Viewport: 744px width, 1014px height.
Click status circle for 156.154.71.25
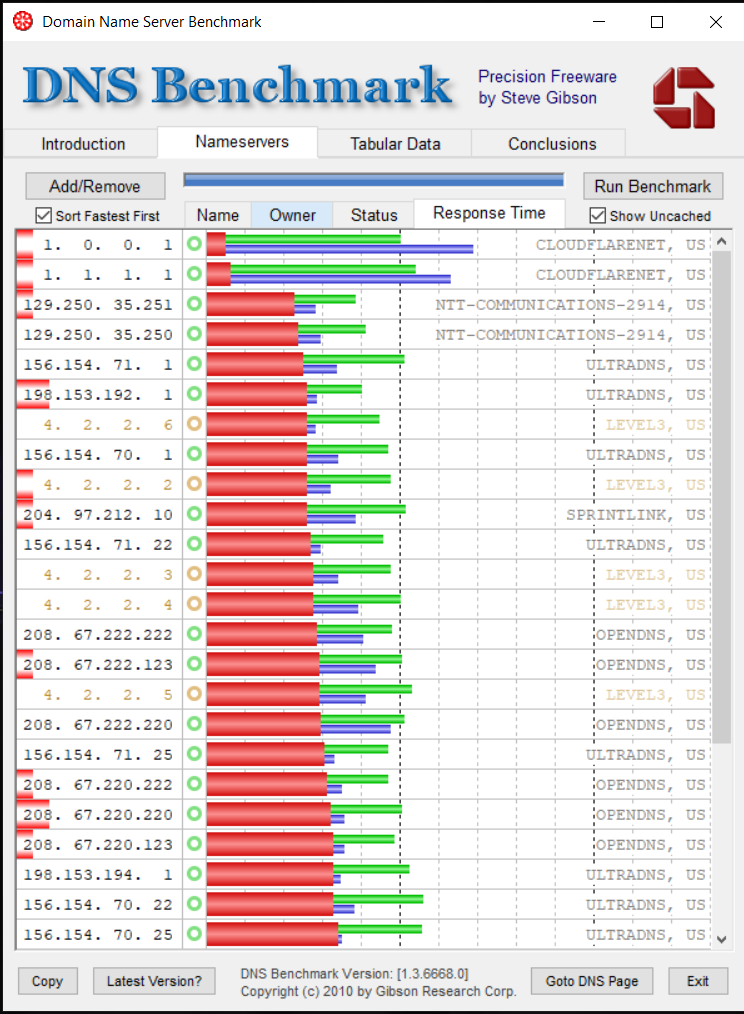(194, 754)
